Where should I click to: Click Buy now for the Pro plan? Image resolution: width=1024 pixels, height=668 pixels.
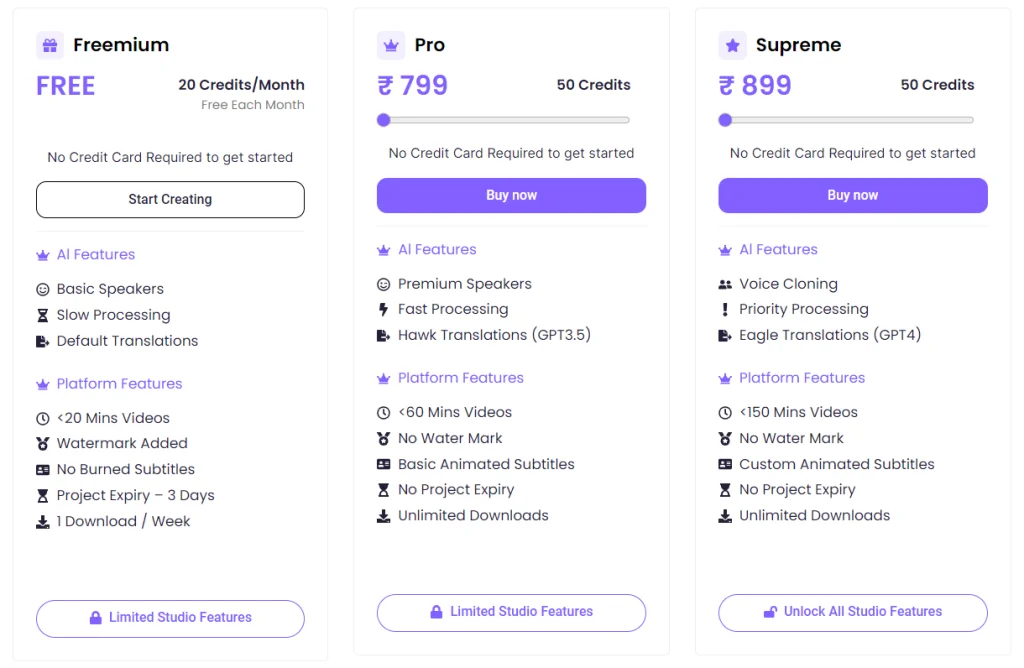[x=511, y=195]
